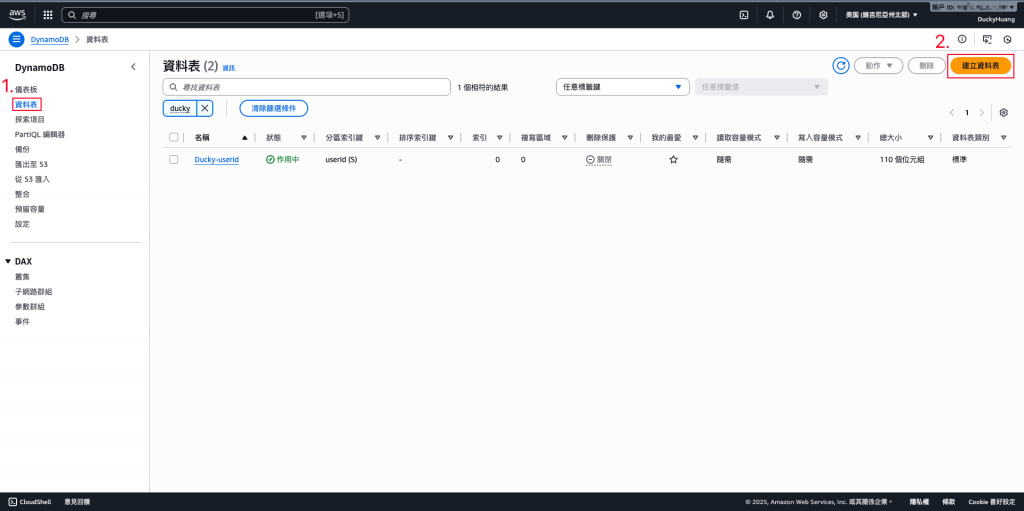Click the 關閉 deletion protection status

point(599,159)
